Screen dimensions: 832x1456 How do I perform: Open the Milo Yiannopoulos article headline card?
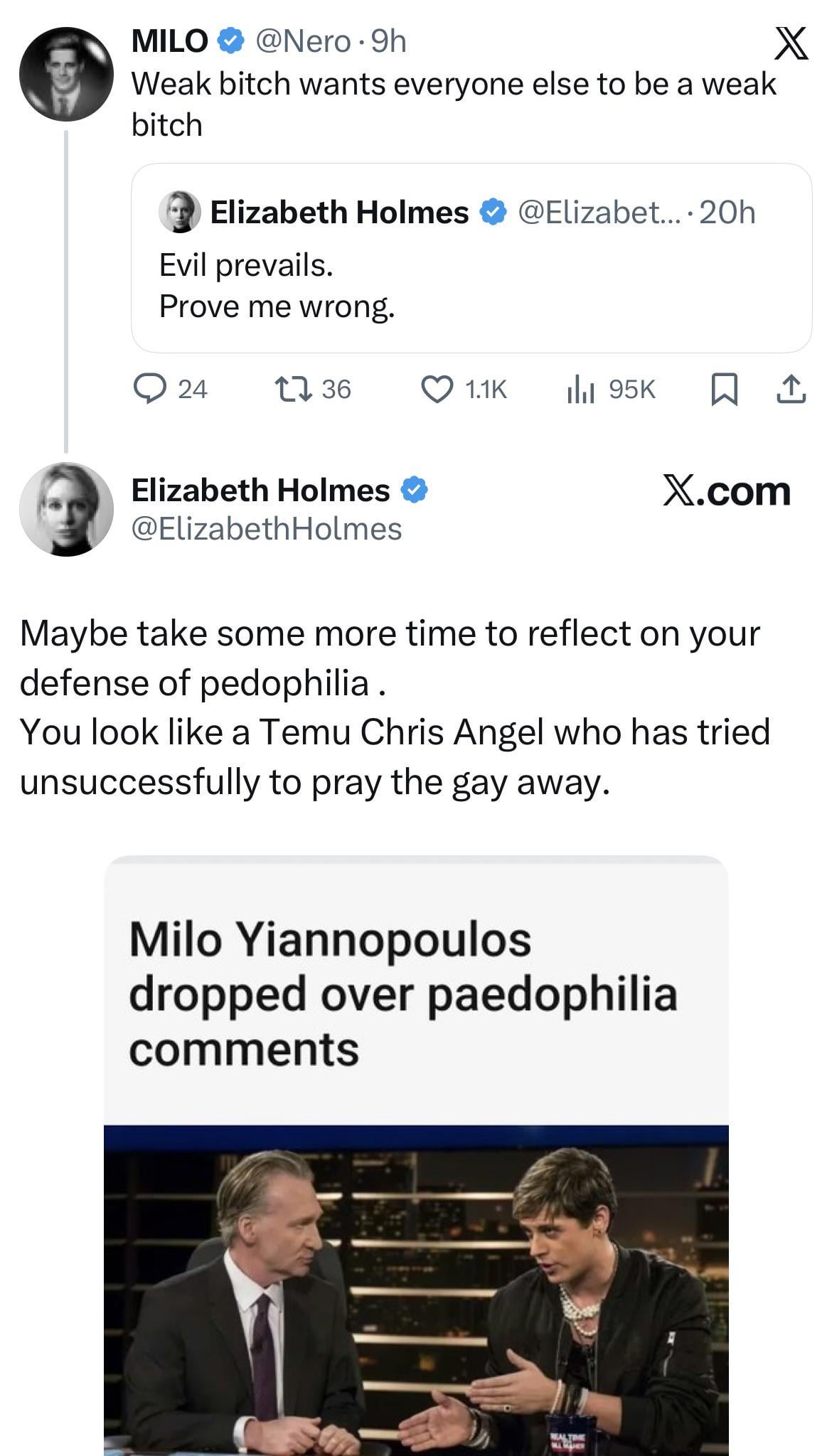(x=402, y=993)
